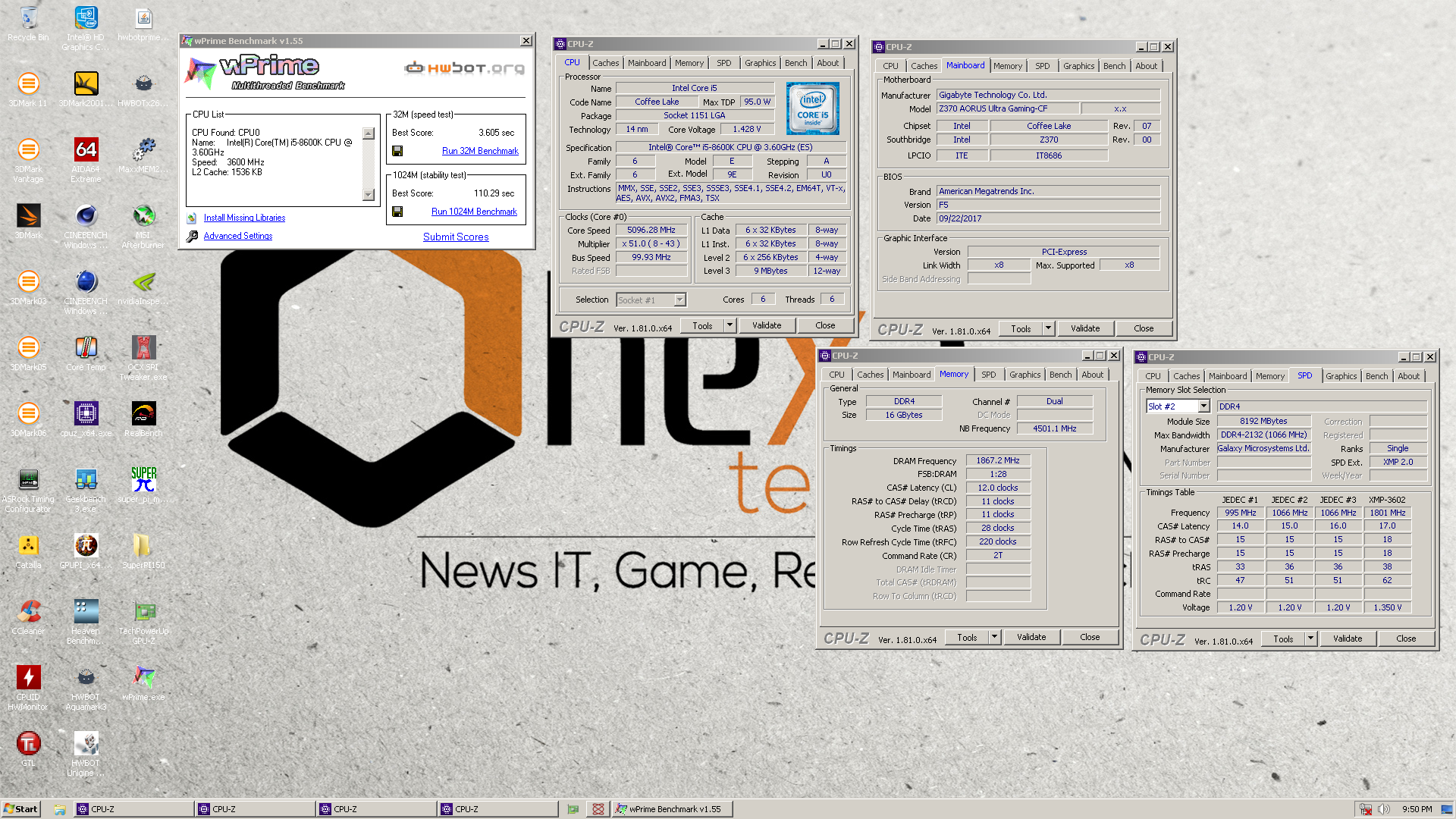
Task: Open About tab in SPD window
Action: coord(1408,376)
